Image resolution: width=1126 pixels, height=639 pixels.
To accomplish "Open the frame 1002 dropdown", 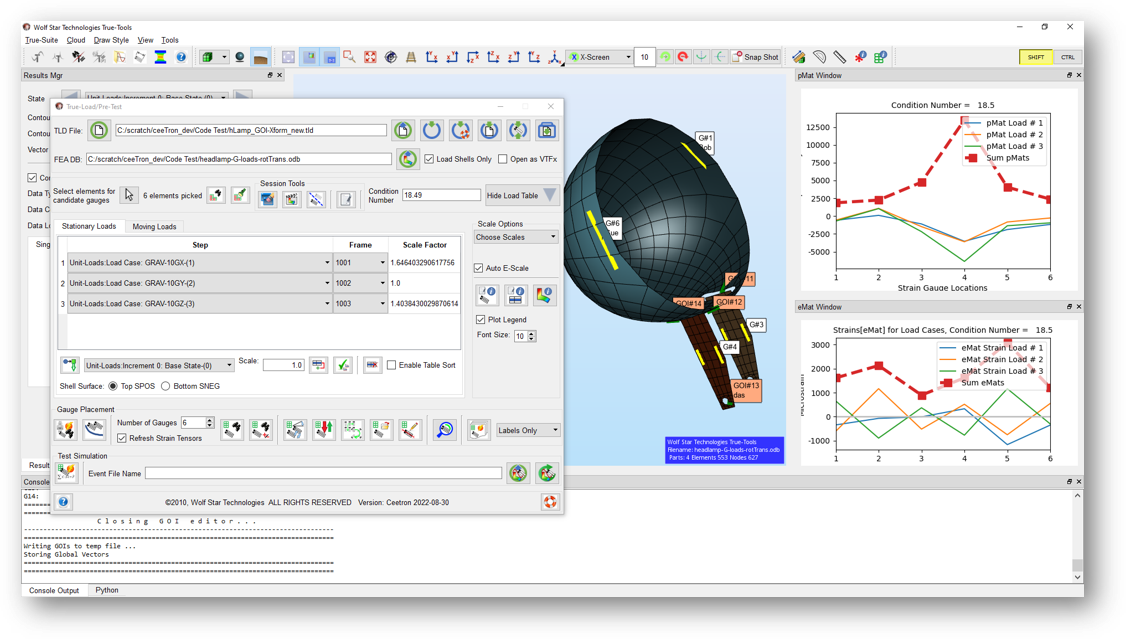I will [360, 283].
